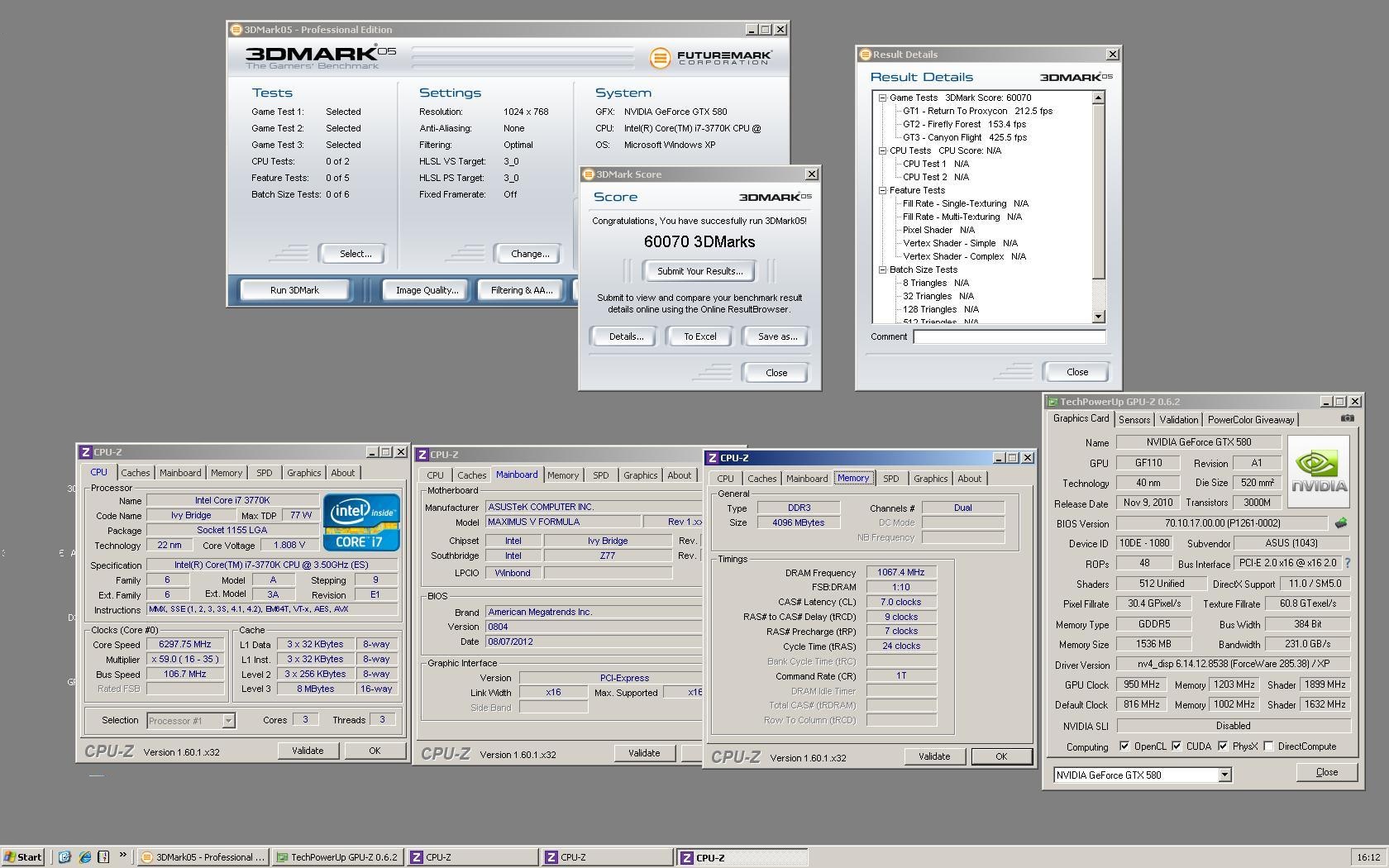
Task: Click the Bus Interface question mark icon
Action: tap(1347, 563)
